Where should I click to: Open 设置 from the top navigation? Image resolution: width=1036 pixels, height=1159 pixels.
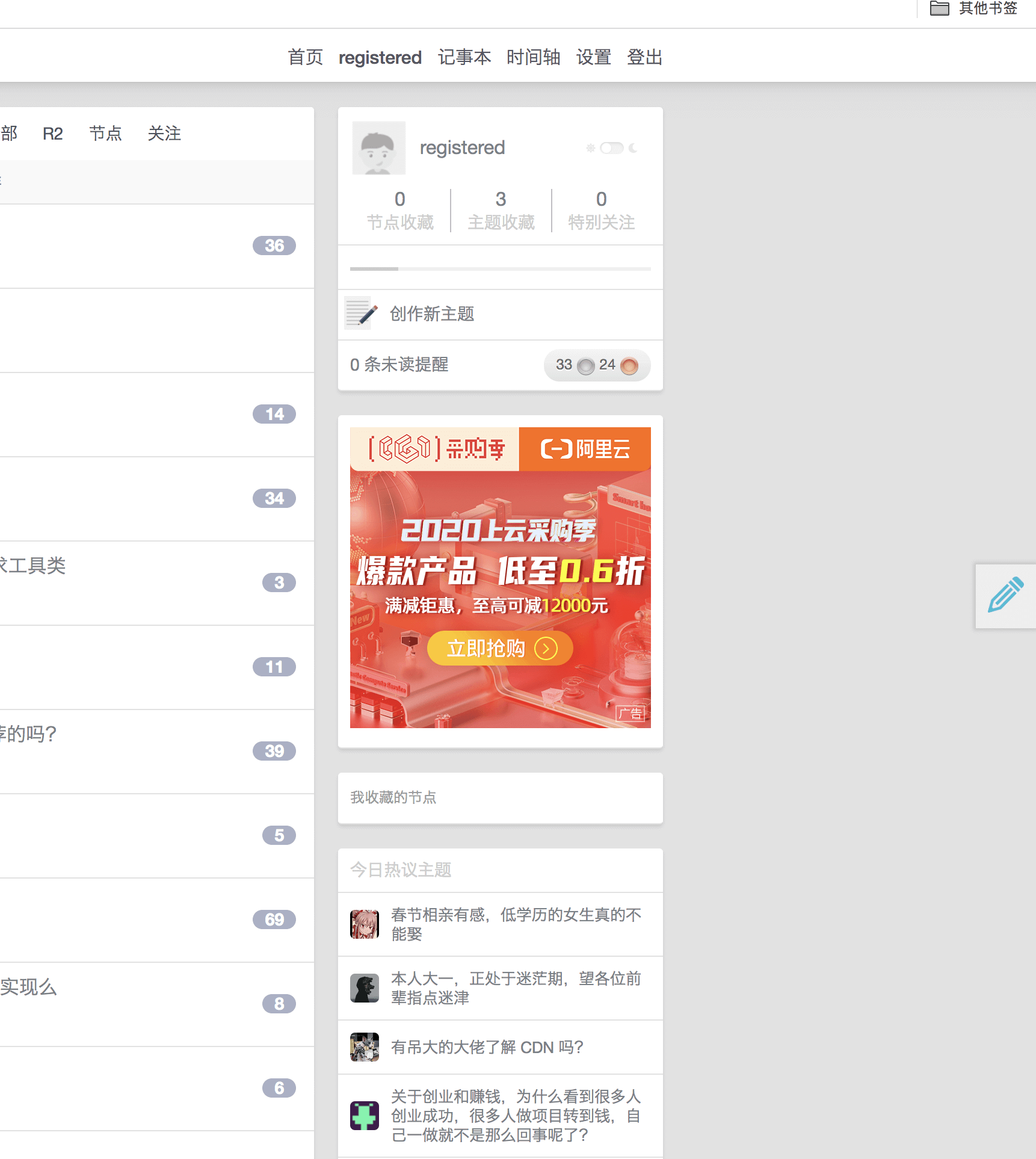point(593,57)
